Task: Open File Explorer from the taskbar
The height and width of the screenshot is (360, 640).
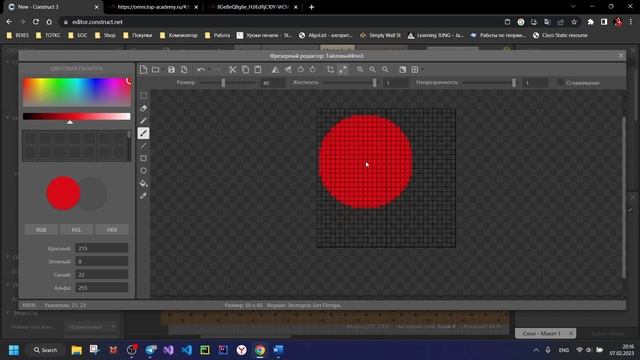Action: (76, 350)
